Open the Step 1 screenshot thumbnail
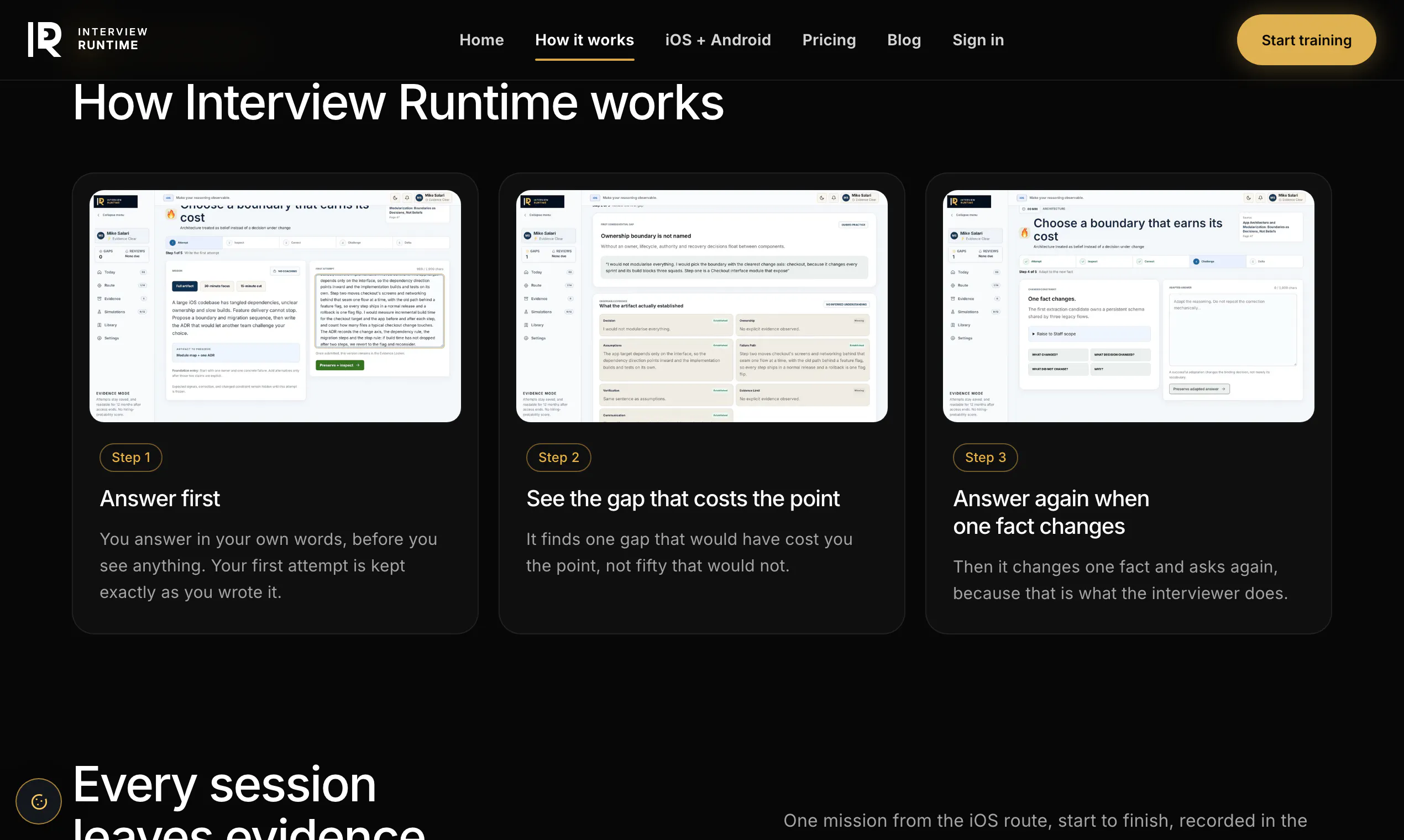The height and width of the screenshot is (840, 1404). [275, 306]
